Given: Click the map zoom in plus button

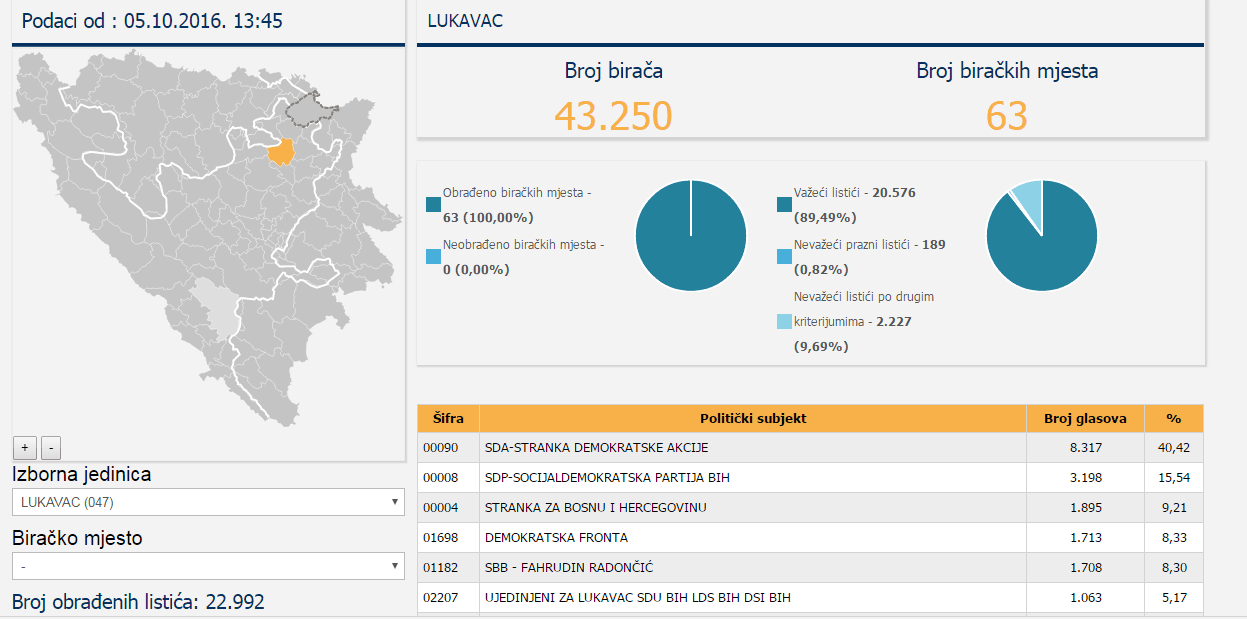Looking at the screenshot, I should click(x=25, y=448).
